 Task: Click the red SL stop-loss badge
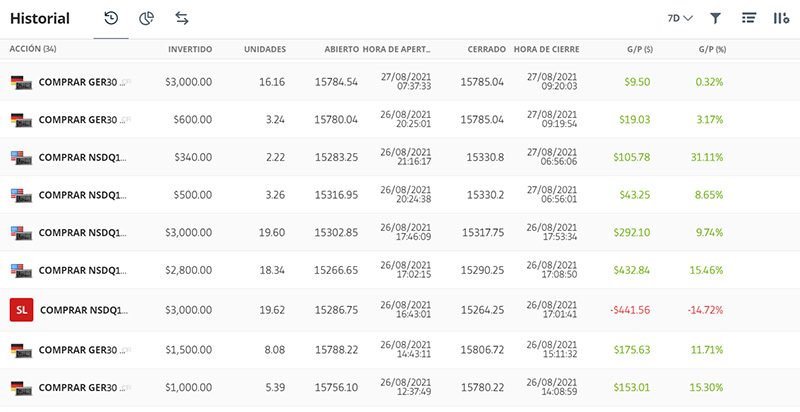tap(21, 310)
